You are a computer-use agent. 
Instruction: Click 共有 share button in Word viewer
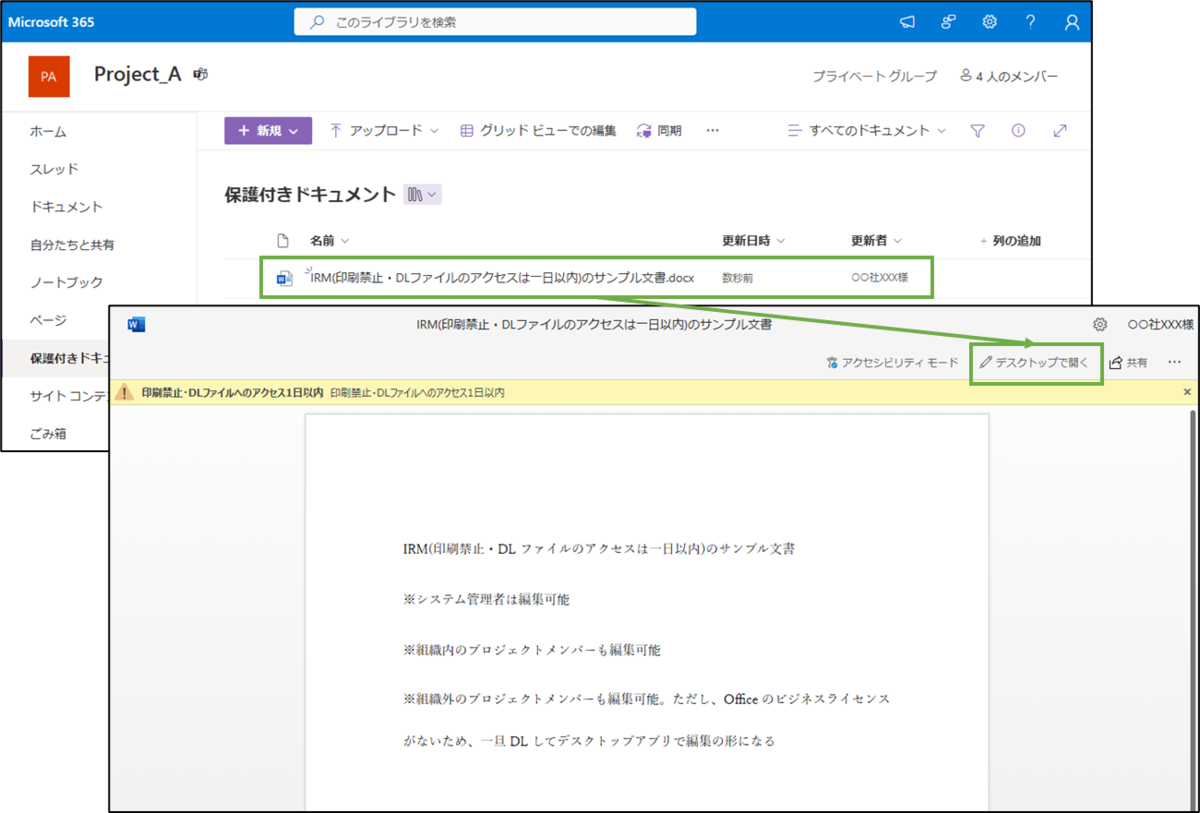coord(1129,362)
